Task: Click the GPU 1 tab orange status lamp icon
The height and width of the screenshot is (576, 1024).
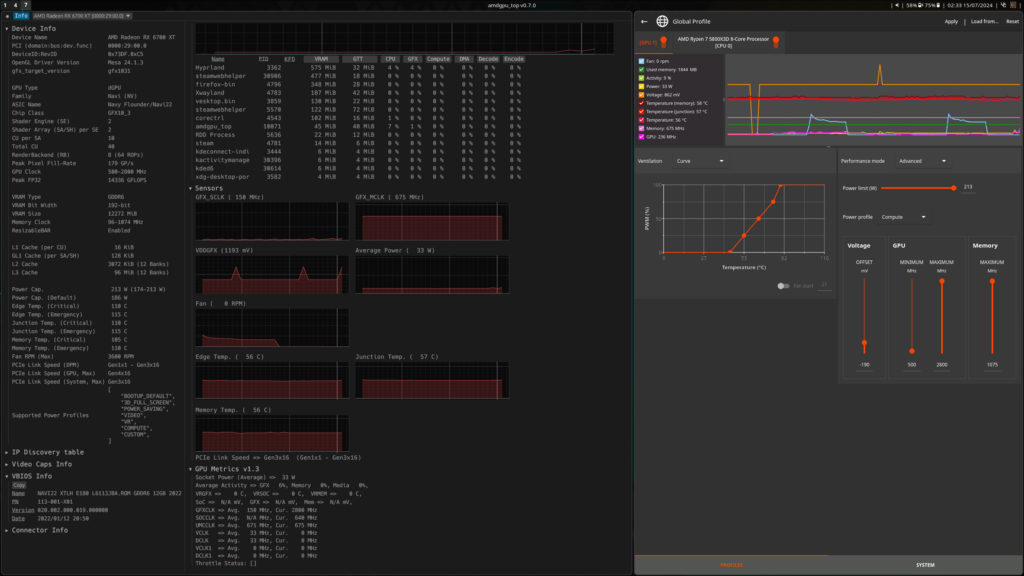Action: 664,42
